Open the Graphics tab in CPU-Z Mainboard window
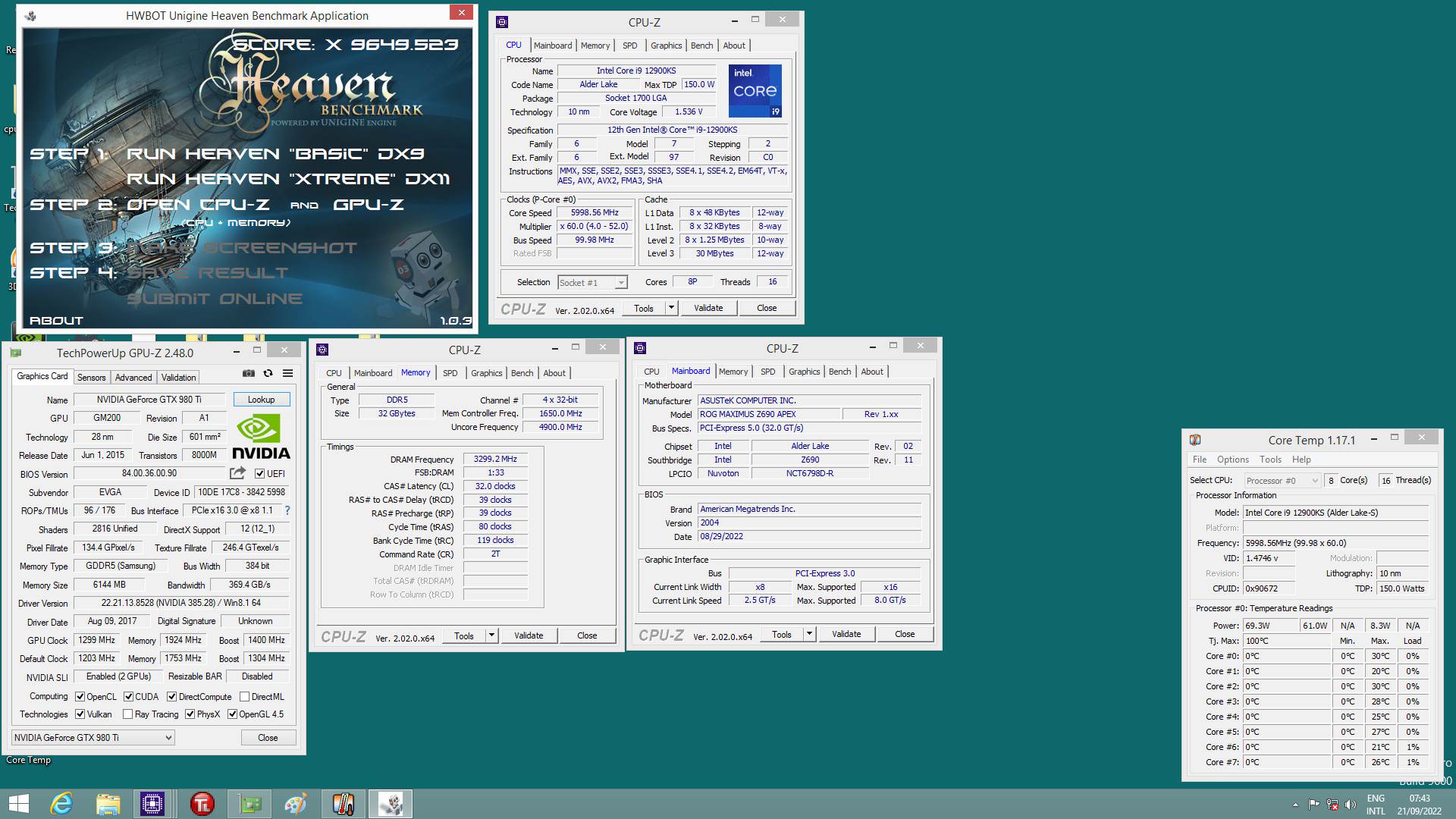Viewport: 1456px width, 819px height. [804, 372]
